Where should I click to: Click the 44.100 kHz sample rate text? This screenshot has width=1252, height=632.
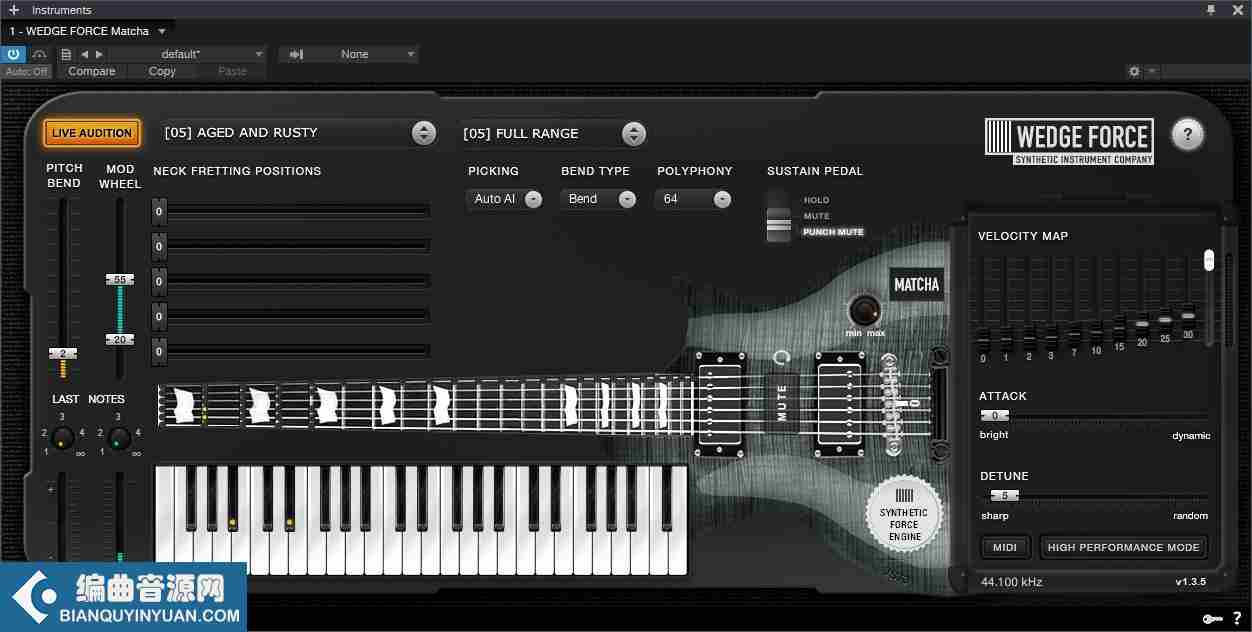tap(1013, 582)
